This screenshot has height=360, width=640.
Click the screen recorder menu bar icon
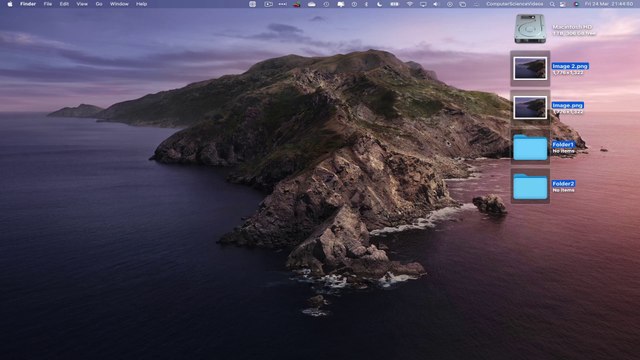pyautogui.click(x=268, y=4)
